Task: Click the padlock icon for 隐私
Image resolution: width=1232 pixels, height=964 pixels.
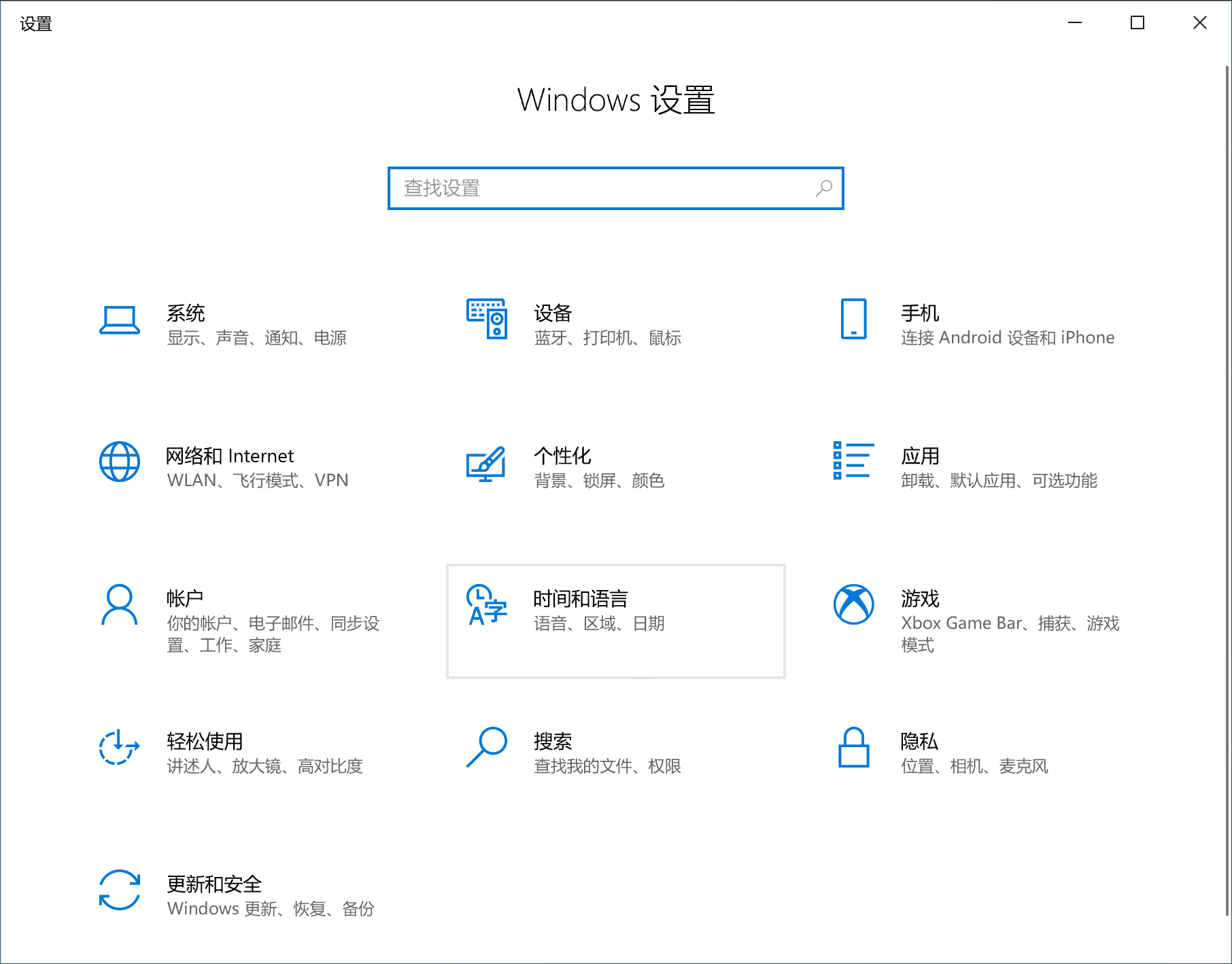Action: click(x=853, y=747)
